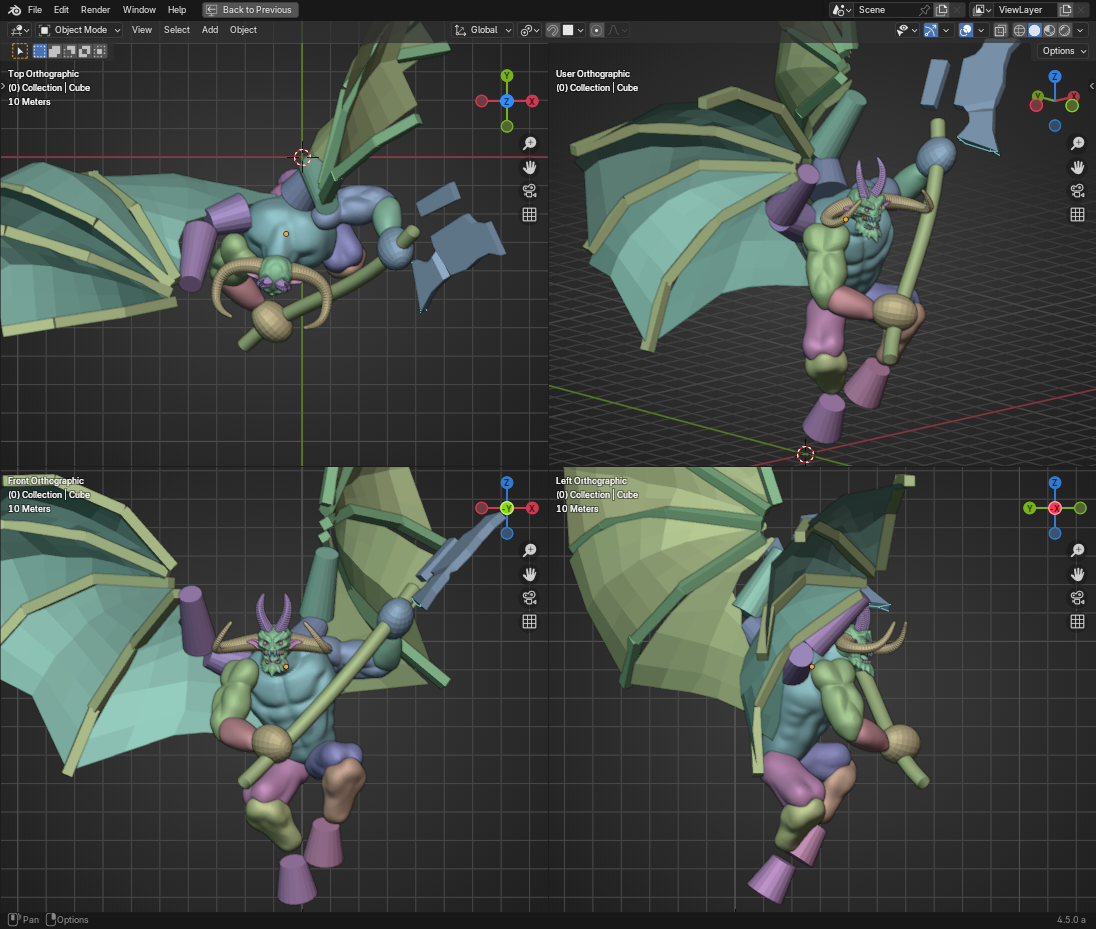
Task: Open the transform pivot point dropdown
Action: (530, 30)
